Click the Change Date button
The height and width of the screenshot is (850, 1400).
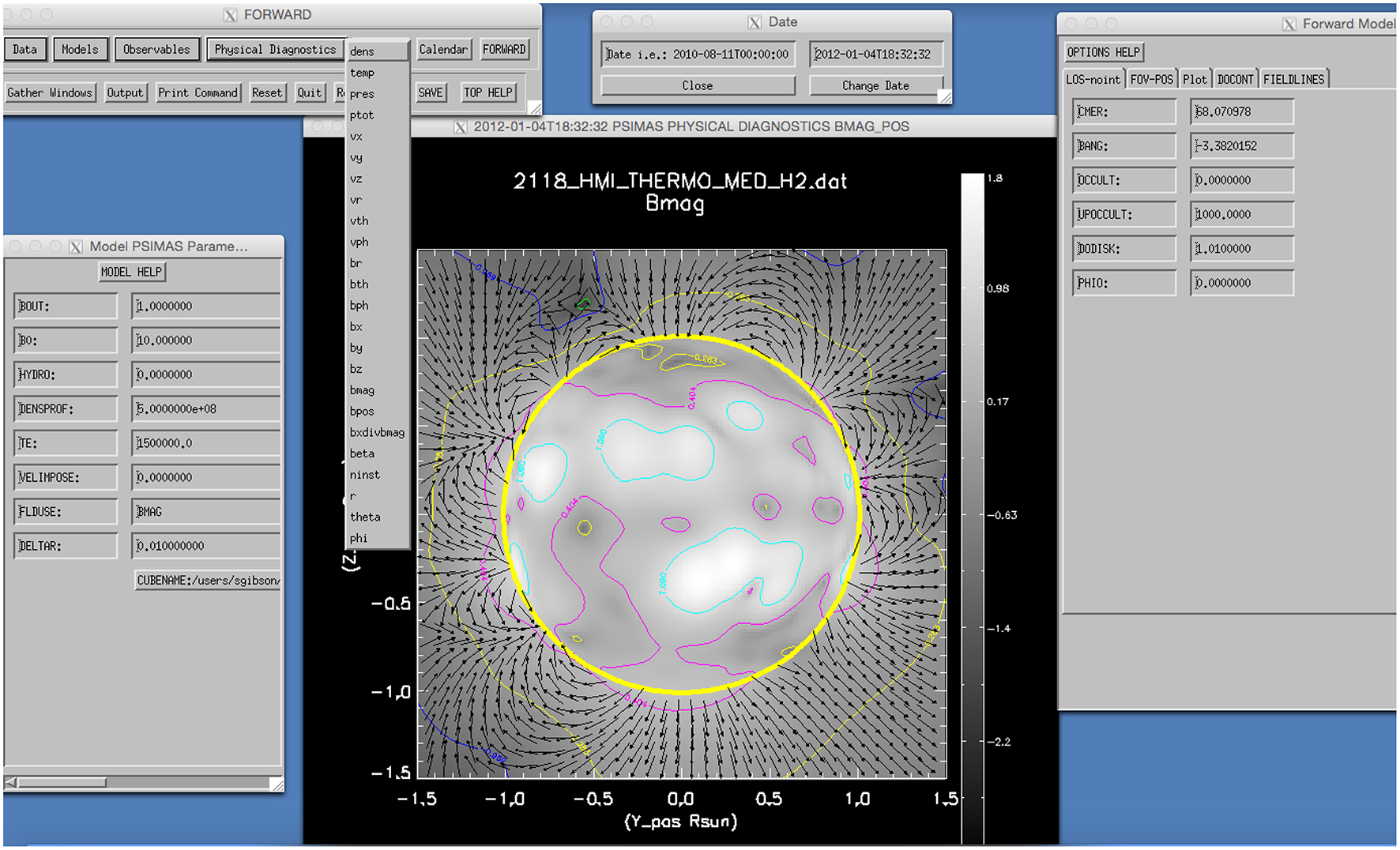tap(875, 85)
